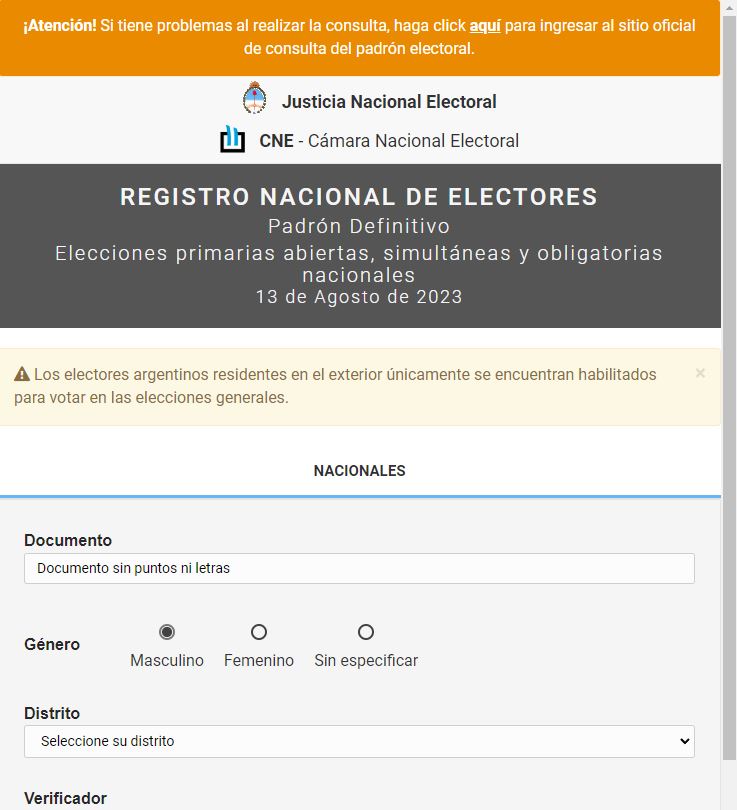Click CNE - Cámara Nacional Electoral text
Image resolution: width=737 pixels, height=810 pixels.
click(x=389, y=141)
